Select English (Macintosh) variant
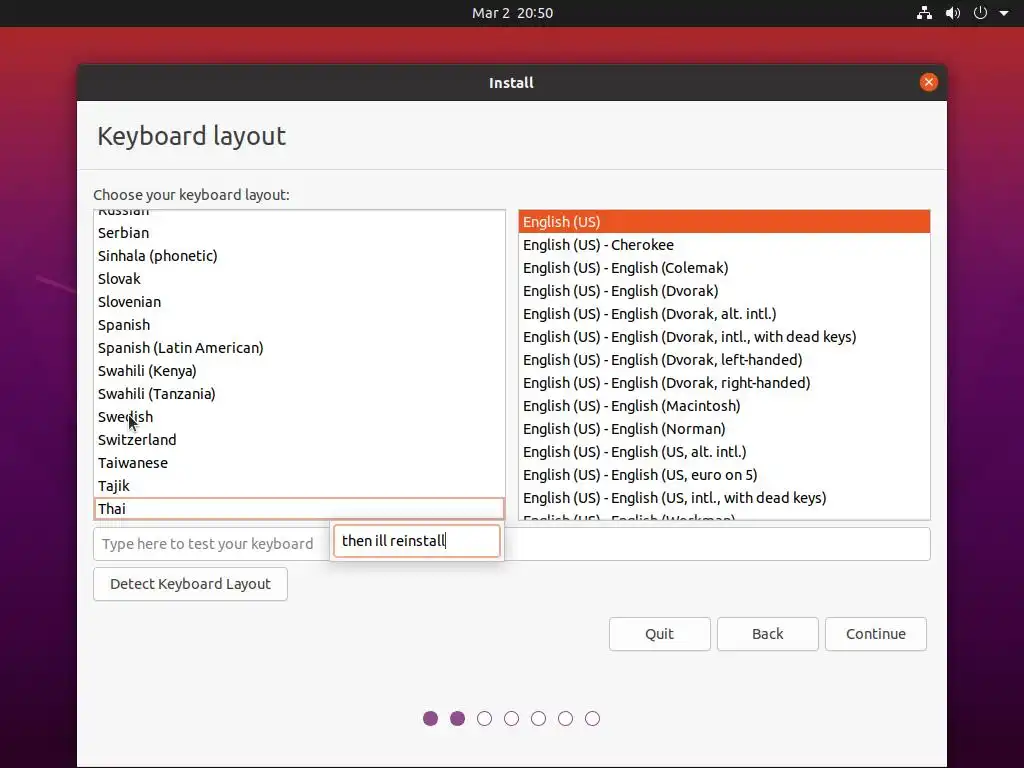The width and height of the screenshot is (1024, 768). click(x=724, y=406)
